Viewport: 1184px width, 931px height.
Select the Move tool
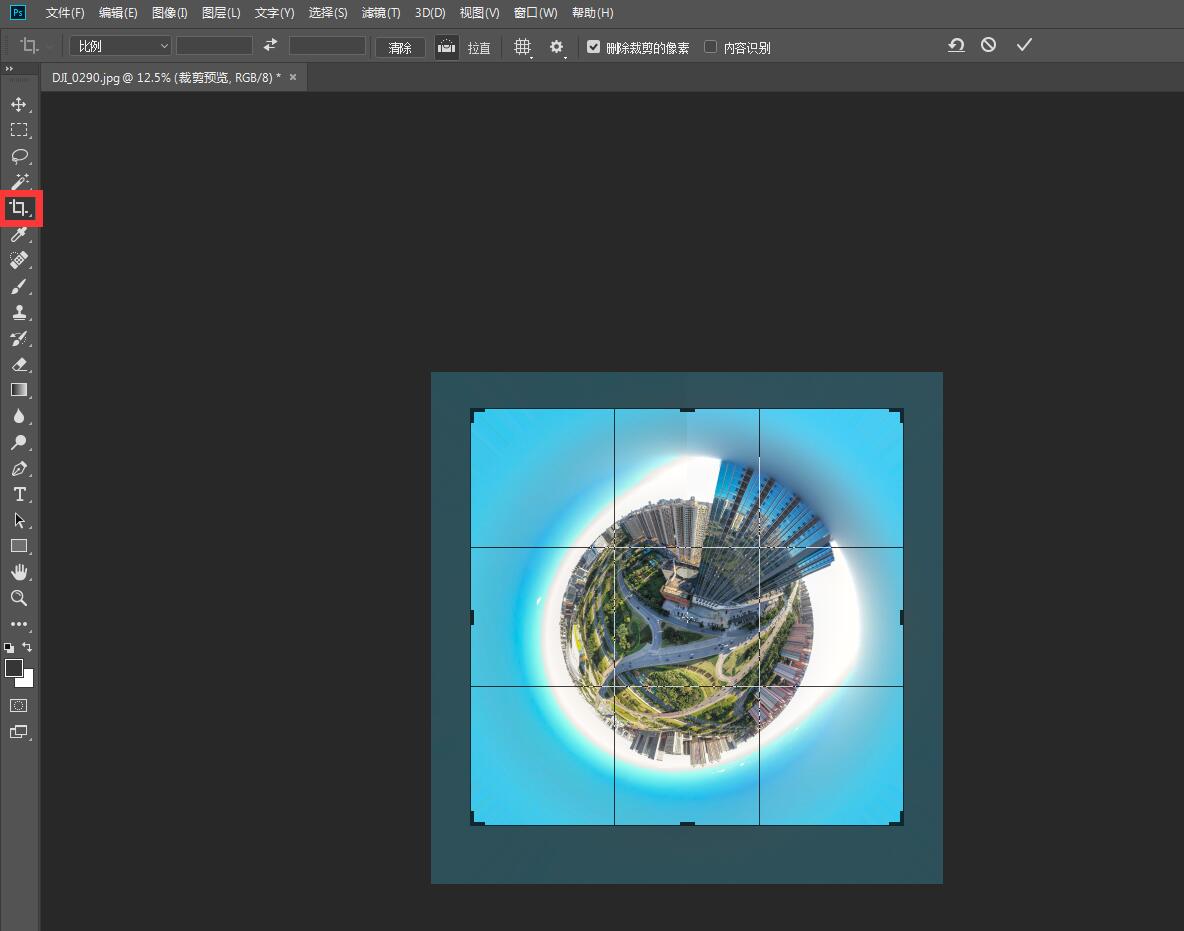click(x=18, y=105)
